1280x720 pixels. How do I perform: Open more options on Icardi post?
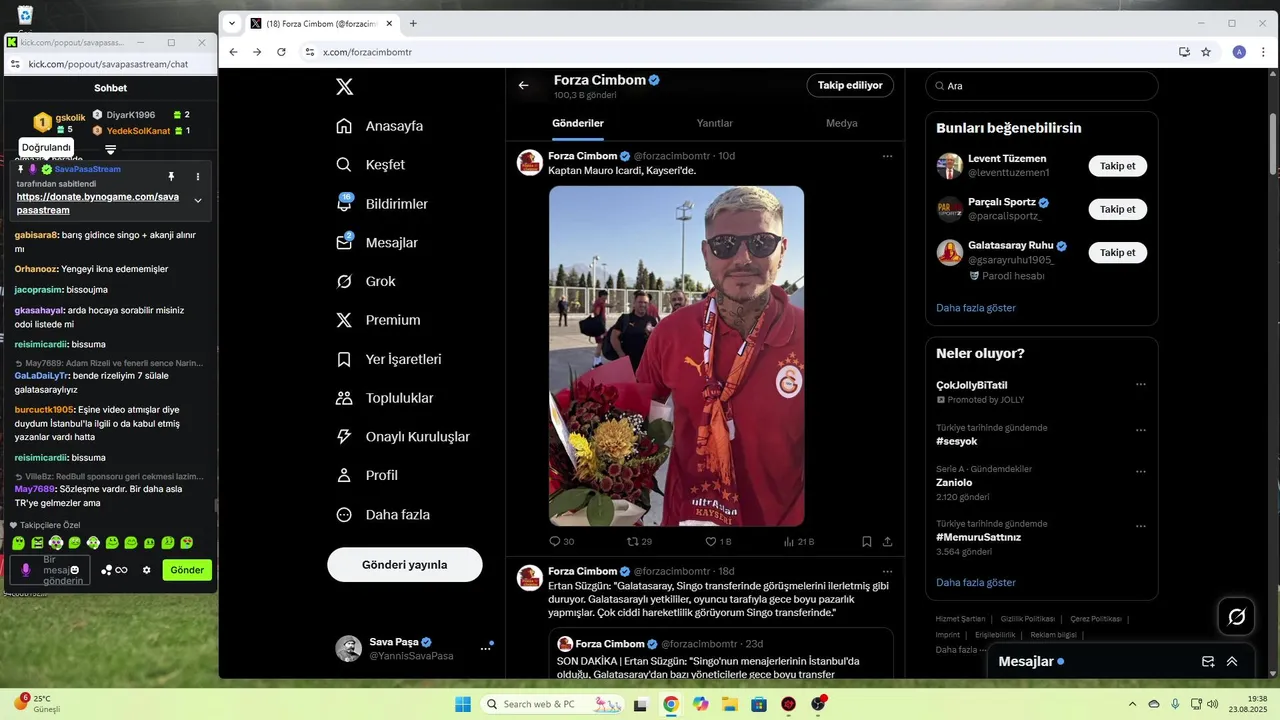pyautogui.click(x=887, y=156)
